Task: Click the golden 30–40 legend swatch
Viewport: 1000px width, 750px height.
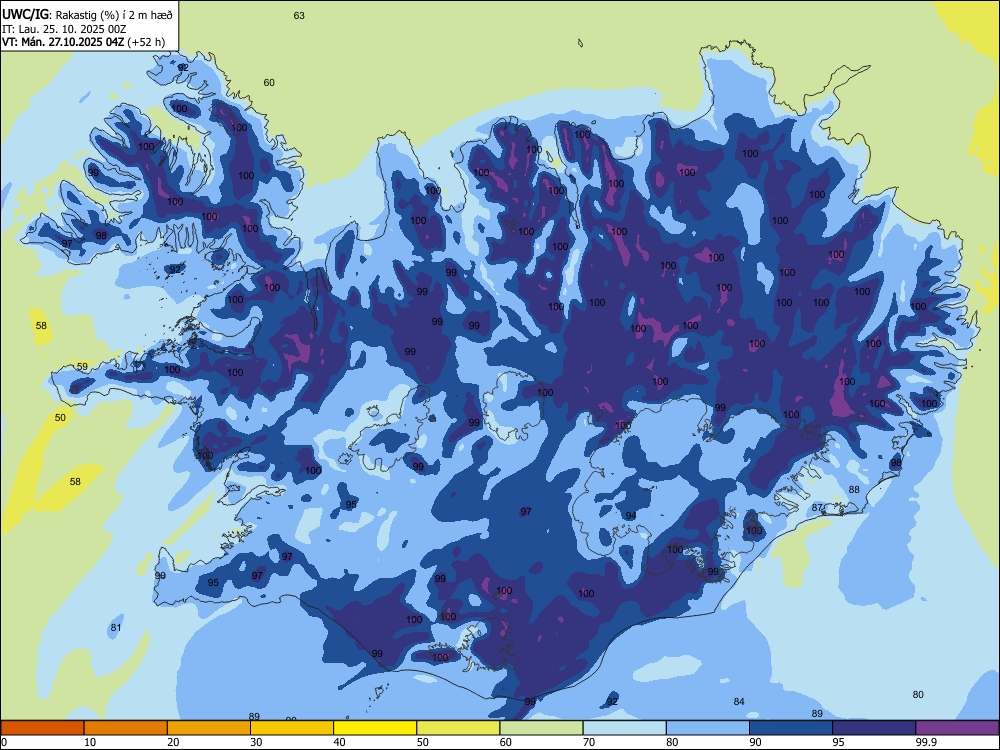Action: coord(292,728)
